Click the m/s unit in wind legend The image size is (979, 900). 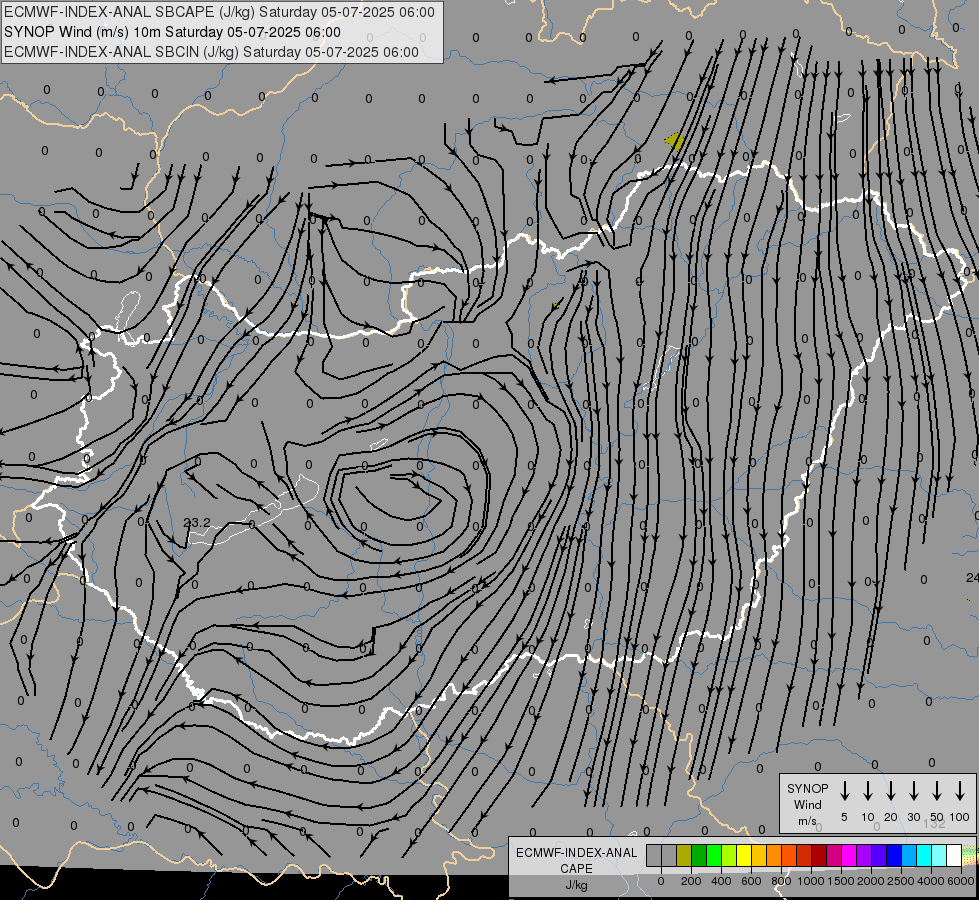807,821
